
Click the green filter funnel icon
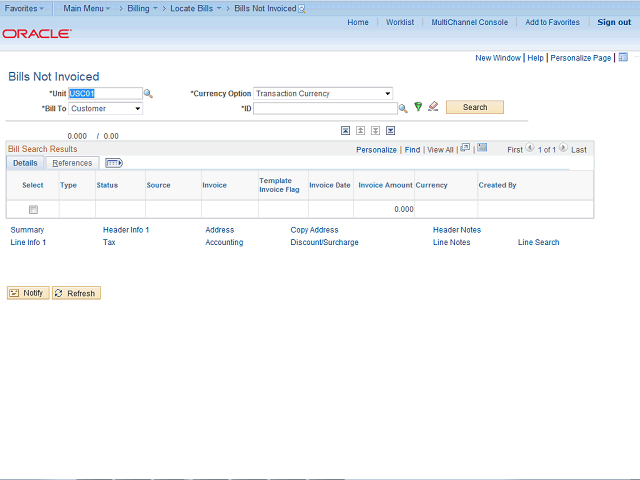click(418, 107)
